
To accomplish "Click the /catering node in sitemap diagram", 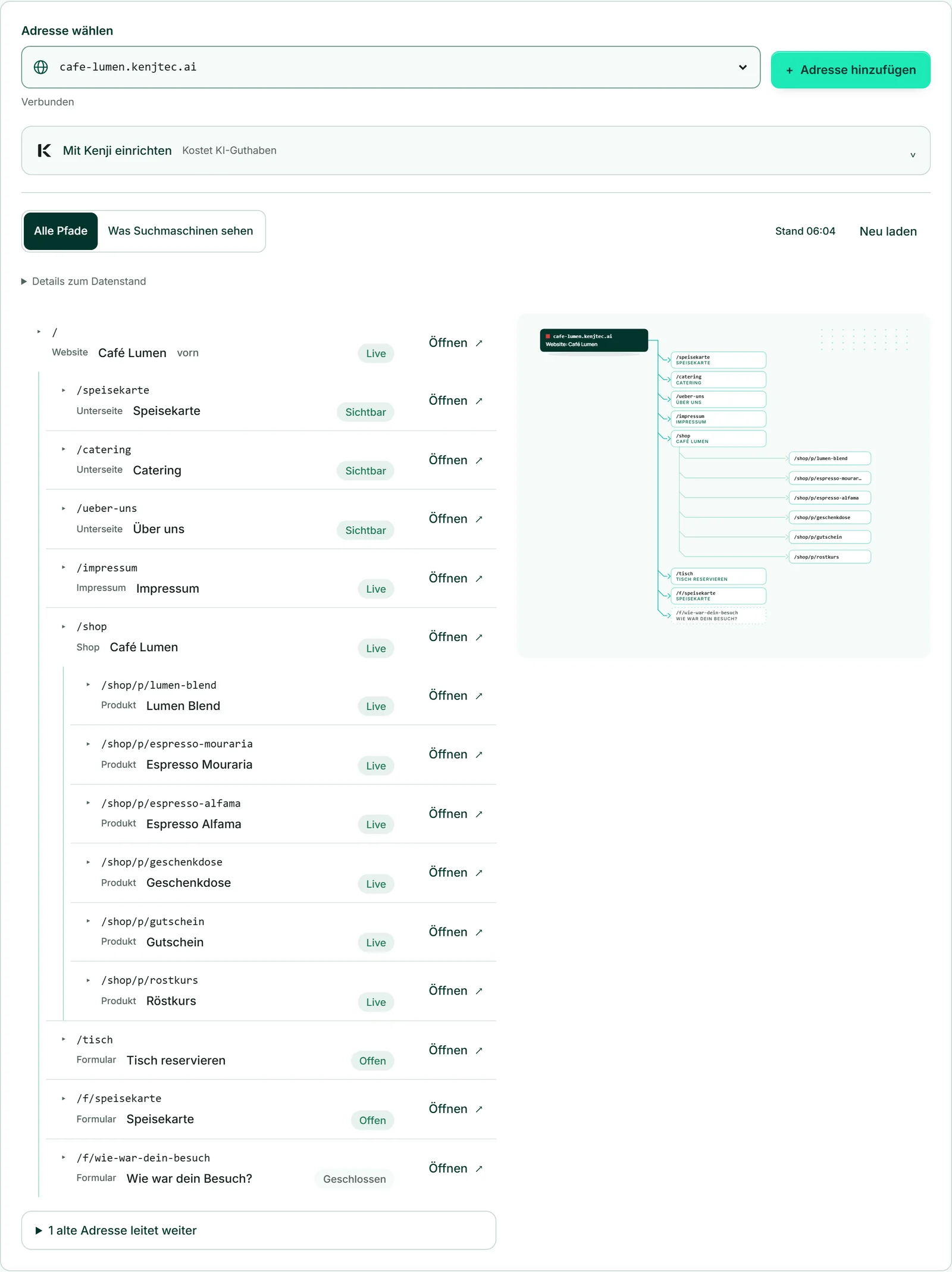I will 718,380.
